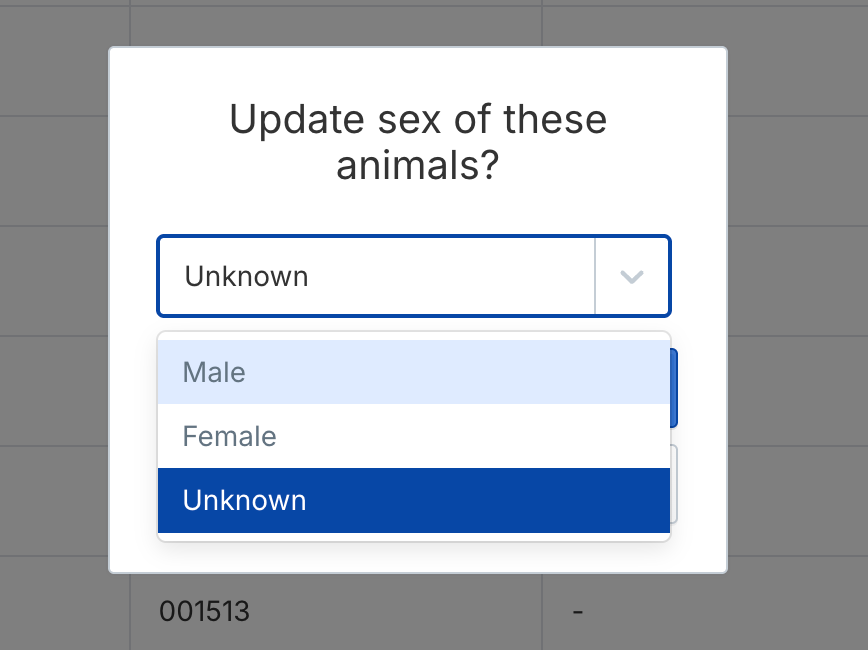Screen dimensions: 868x650
Task: Click the select field showing Unknown
Action: [414, 276]
